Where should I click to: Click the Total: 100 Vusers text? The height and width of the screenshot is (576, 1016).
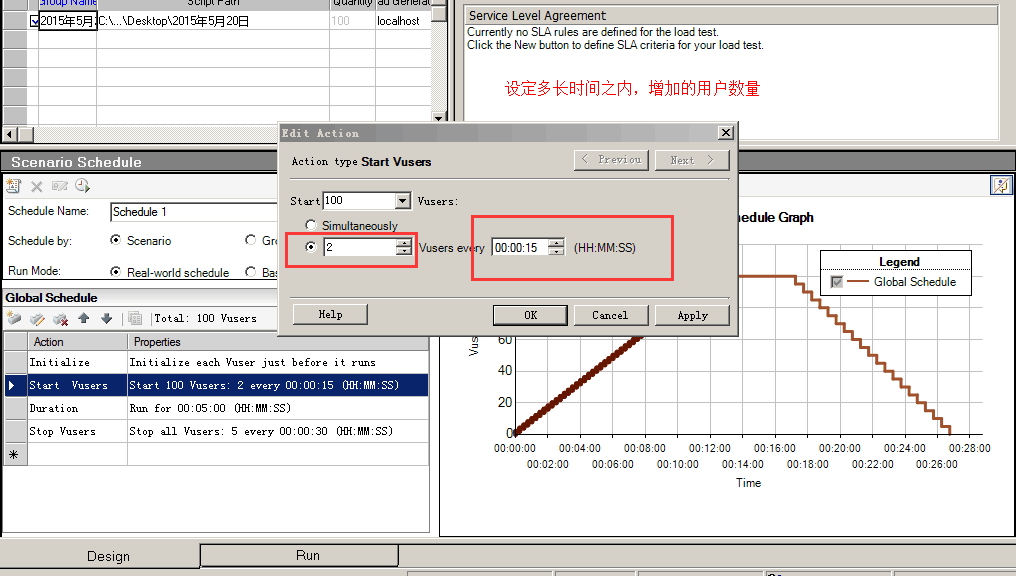point(205,318)
